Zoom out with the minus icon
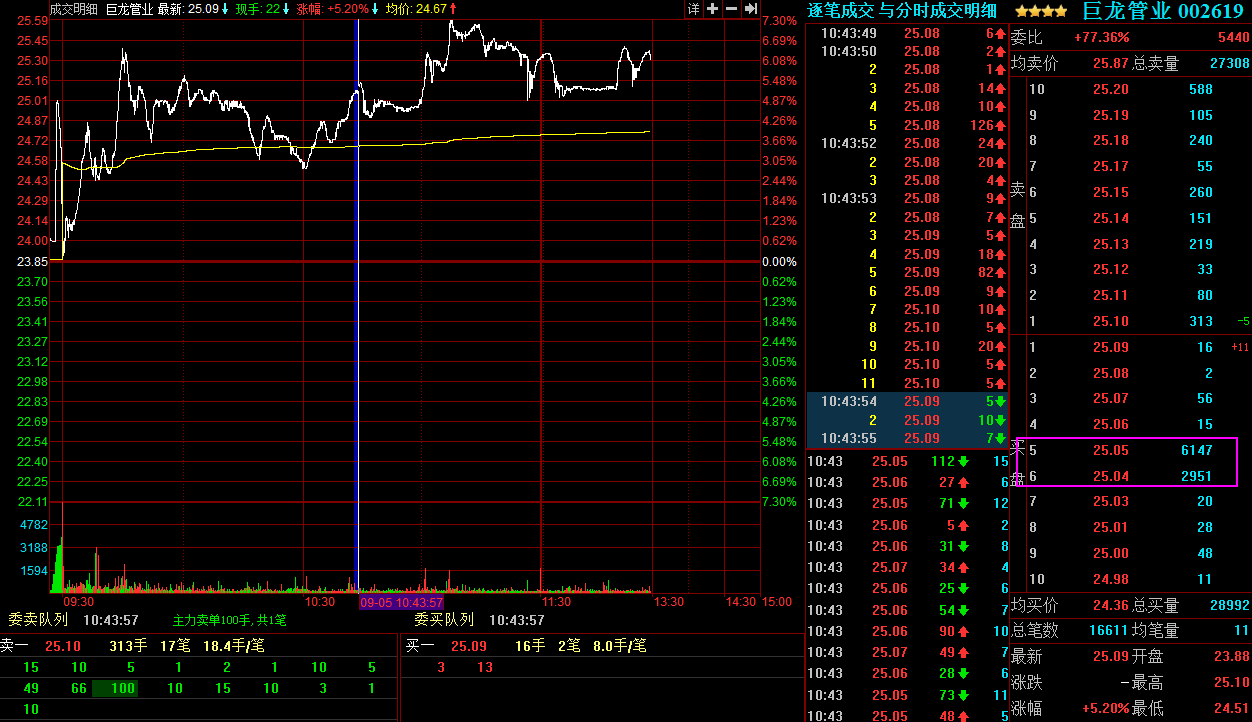This screenshot has height=722, width=1252. [x=731, y=9]
